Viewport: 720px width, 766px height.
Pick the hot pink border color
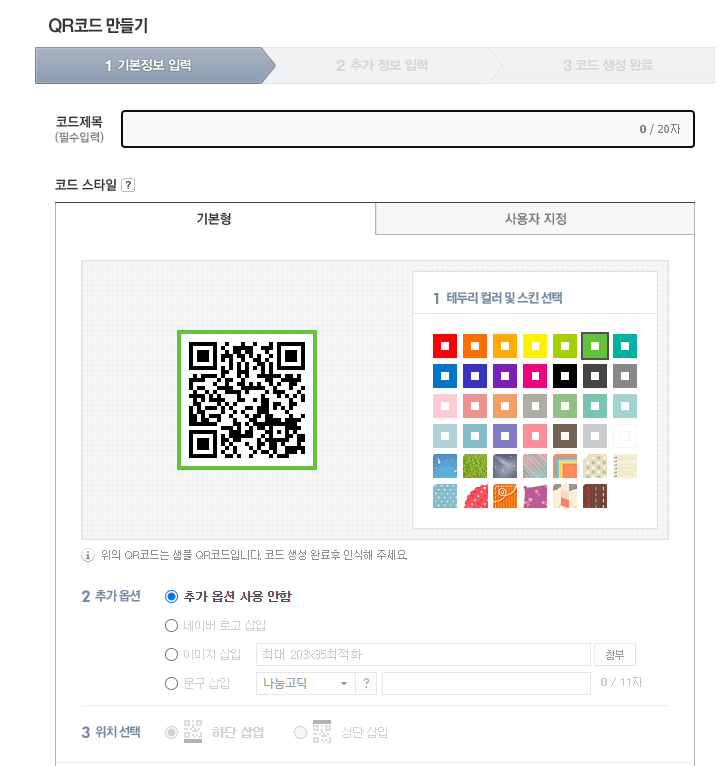tap(535, 376)
